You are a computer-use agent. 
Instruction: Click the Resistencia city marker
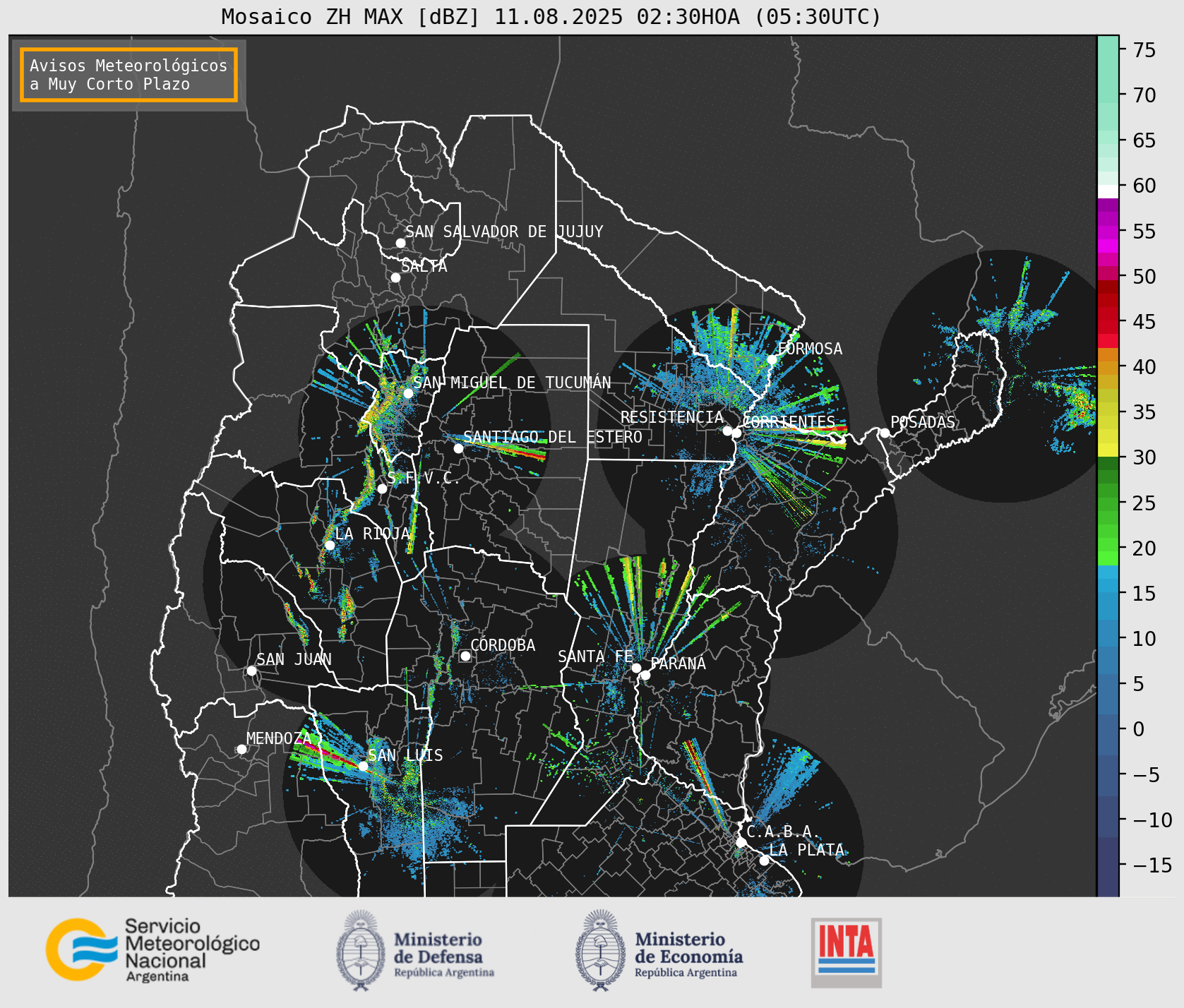pos(727,431)
